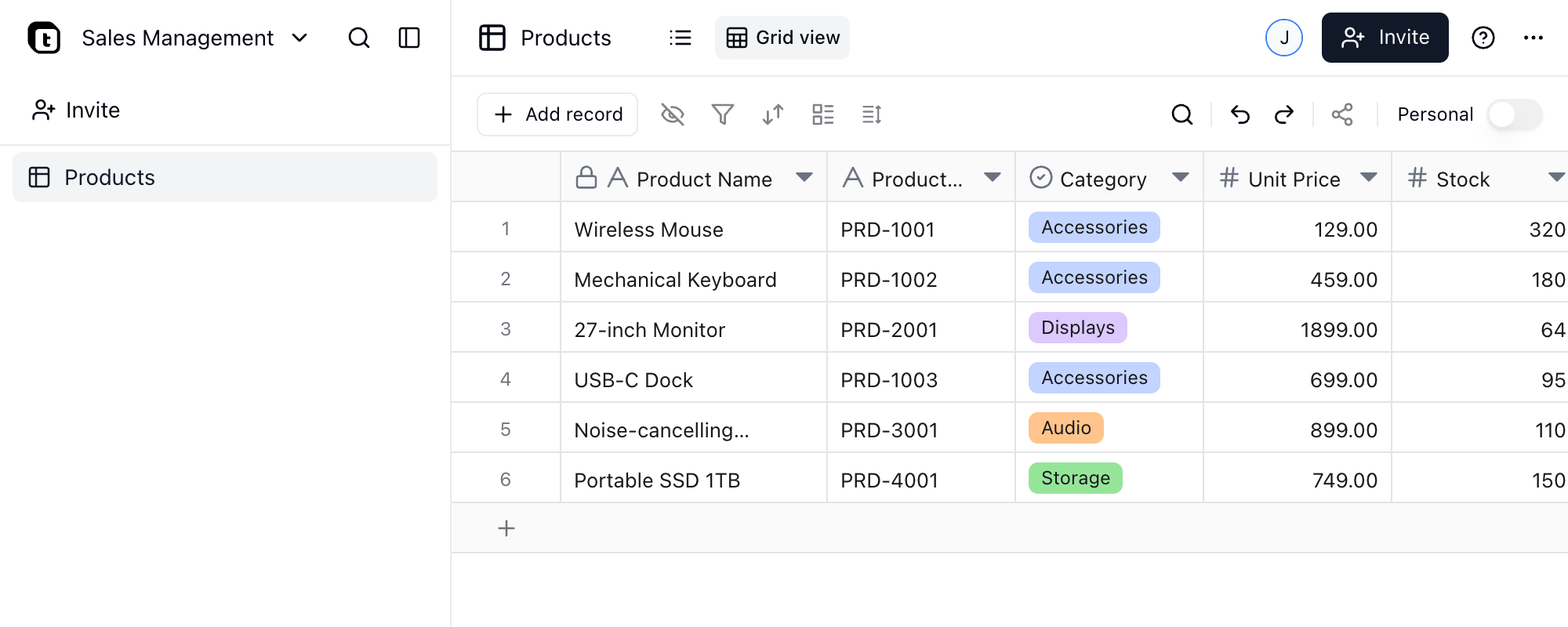Click the user avatar J
The height and width of the screenshot is (627, 1568).
1284,38
